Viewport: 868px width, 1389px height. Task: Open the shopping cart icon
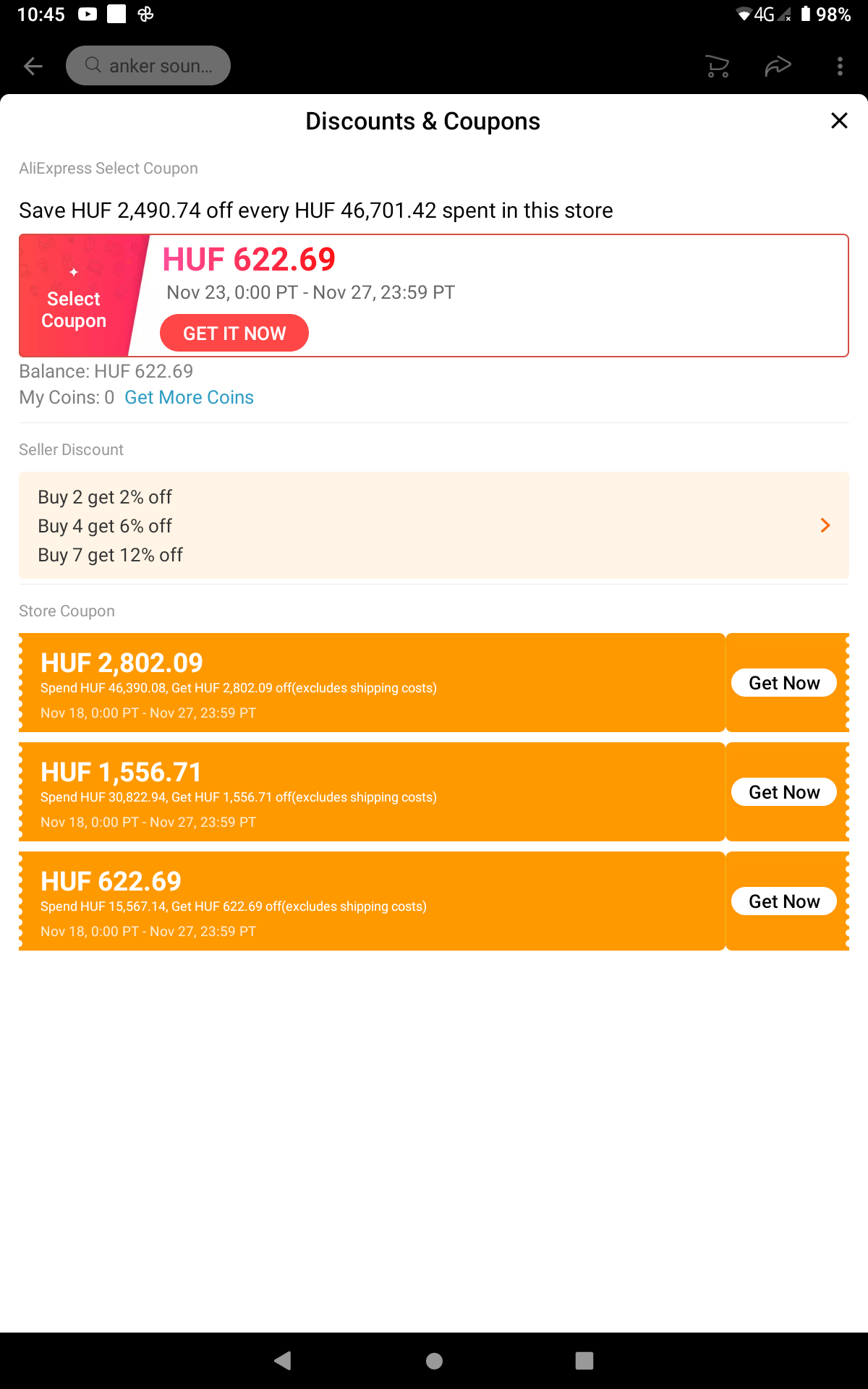718,67
